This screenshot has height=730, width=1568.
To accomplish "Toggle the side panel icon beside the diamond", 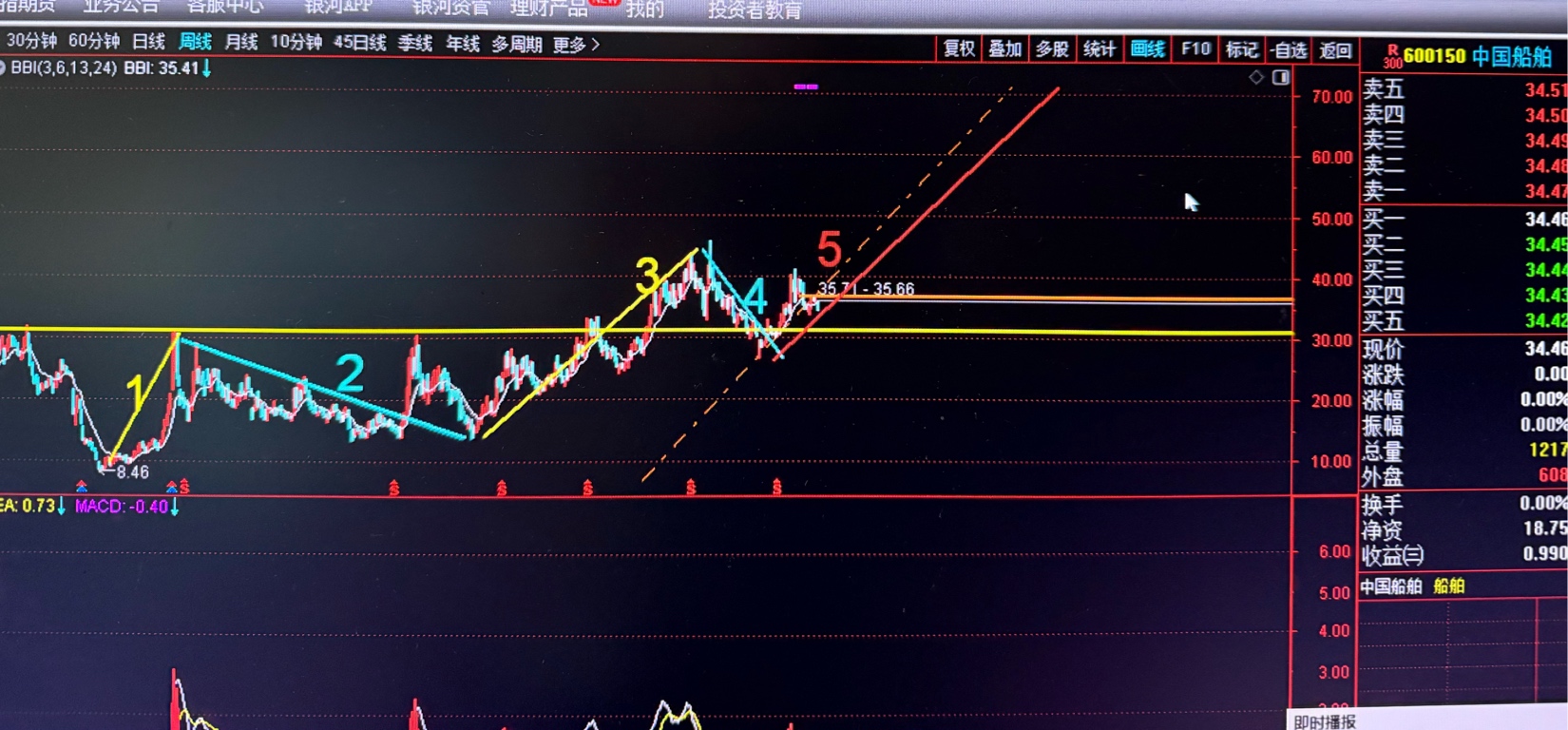I will (1281, 77).
